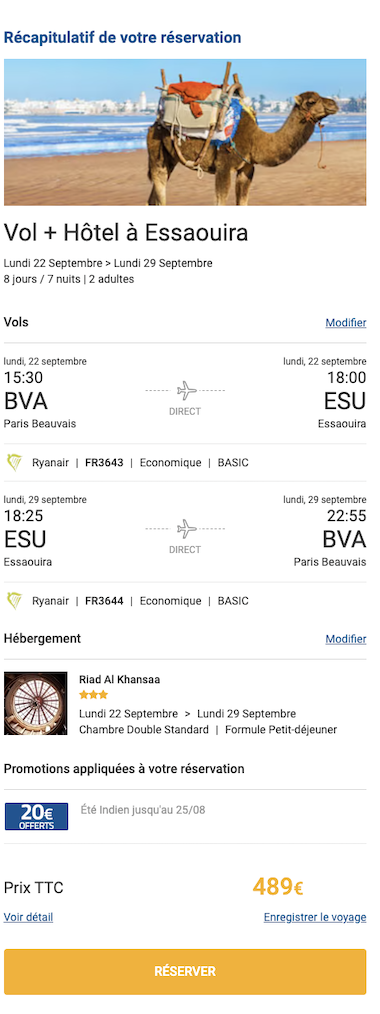Click the Ryanair logo for flight FR3643
380x1014 pixels.
[x=14, y=463]
